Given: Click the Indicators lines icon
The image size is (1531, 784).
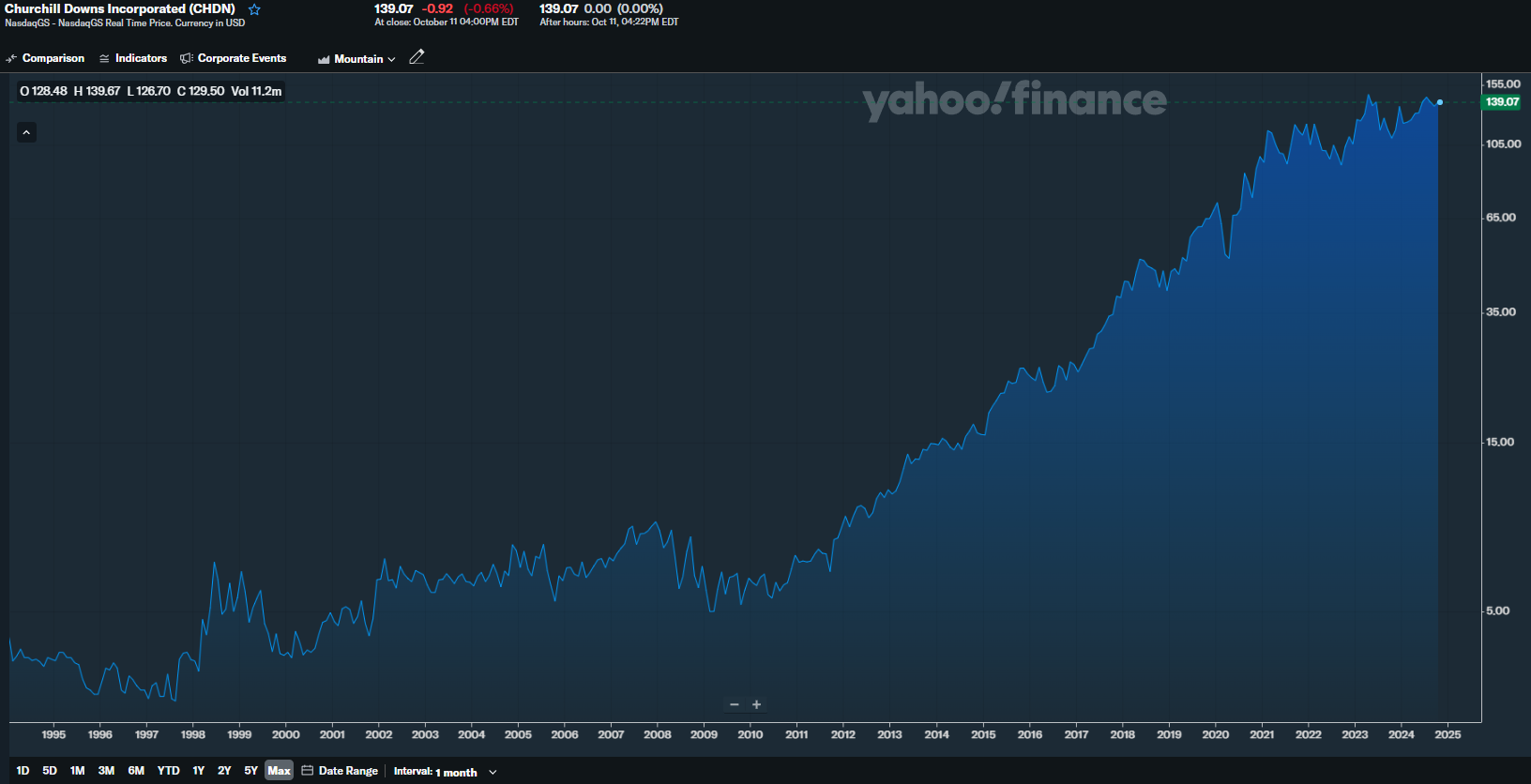Looking at the screenshot, I should point(104,58).
